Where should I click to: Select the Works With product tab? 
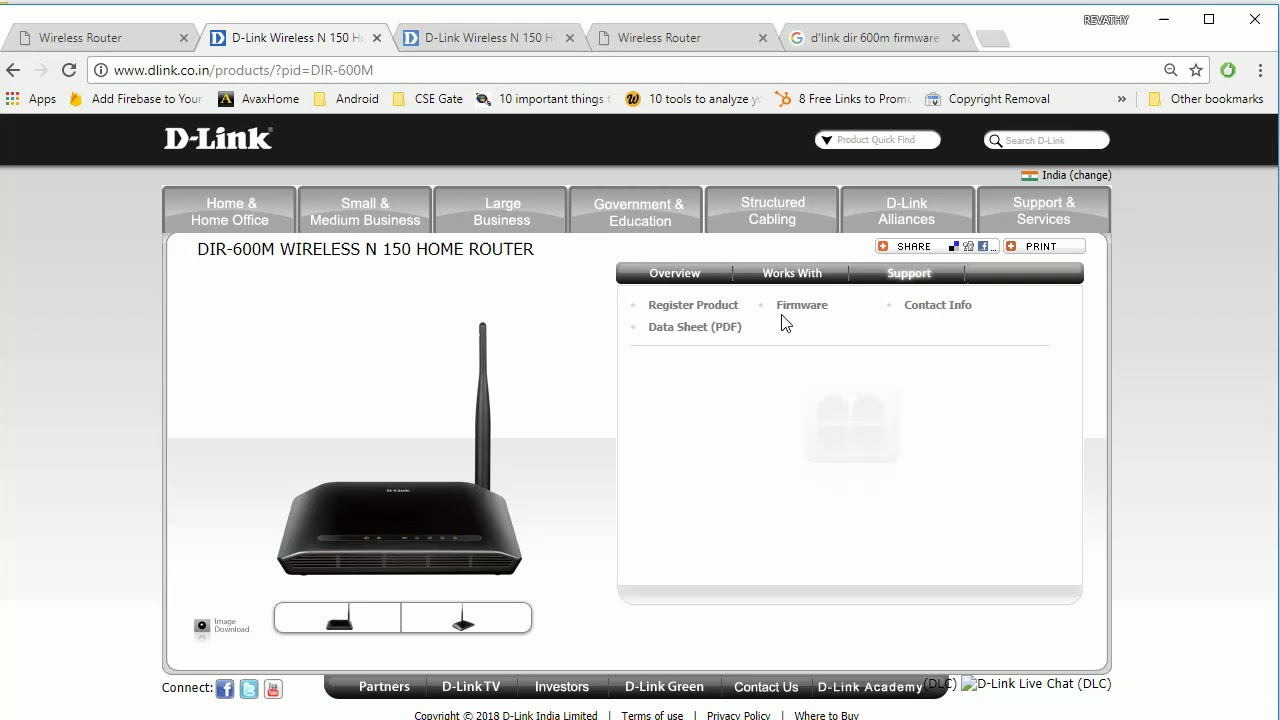tap(792, 273)
